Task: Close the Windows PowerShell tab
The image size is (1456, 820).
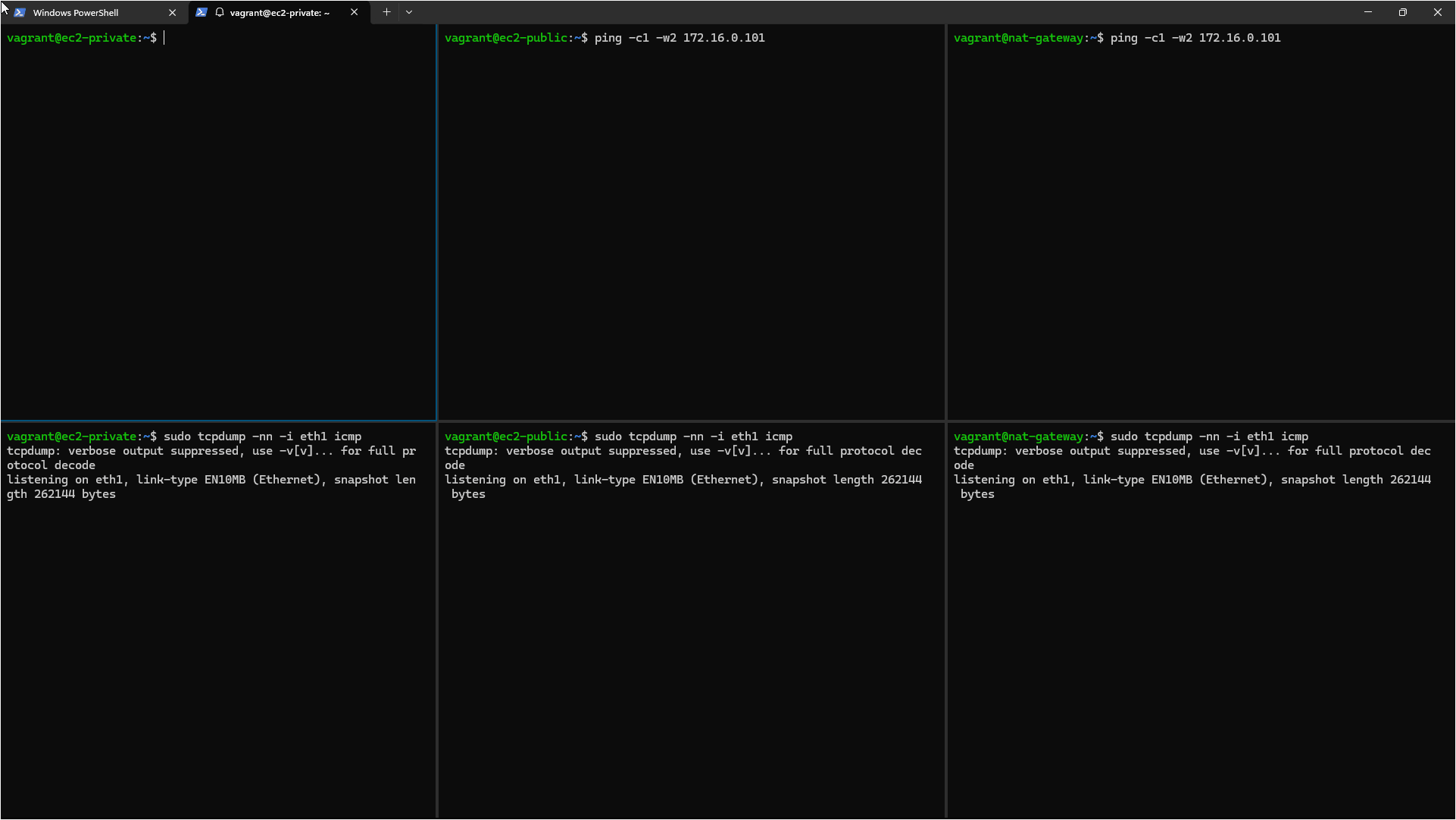Action: pos(172,13)
